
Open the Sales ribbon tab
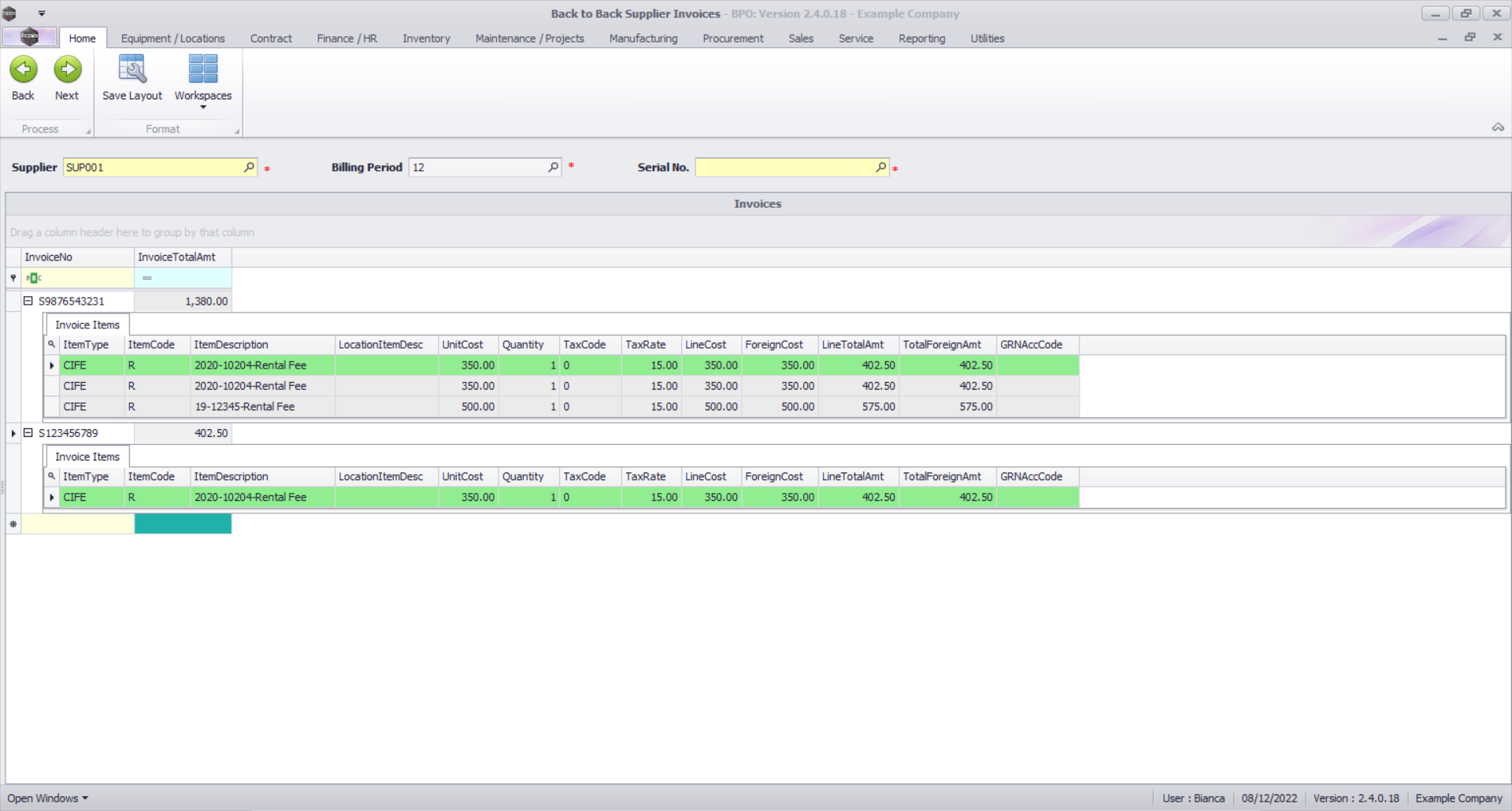[x=801, y=38]
